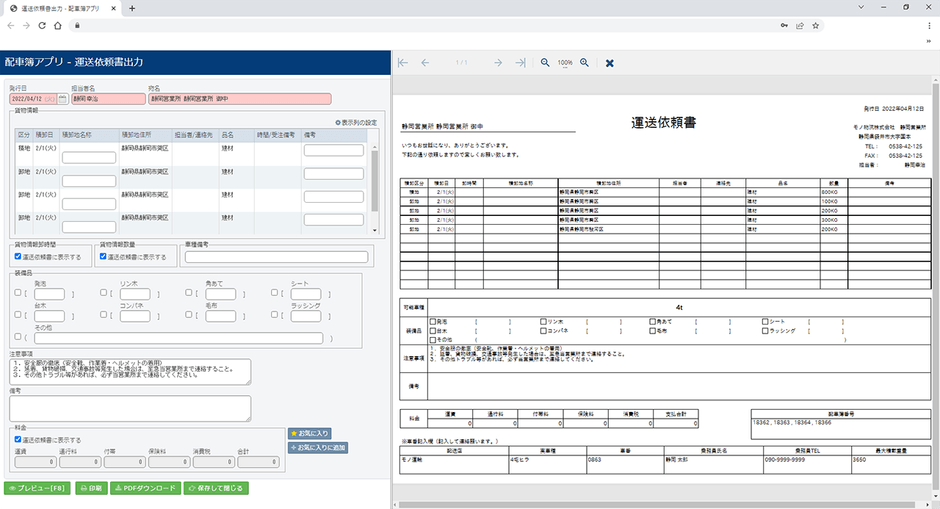Open a new browser tab

point(132,8)
